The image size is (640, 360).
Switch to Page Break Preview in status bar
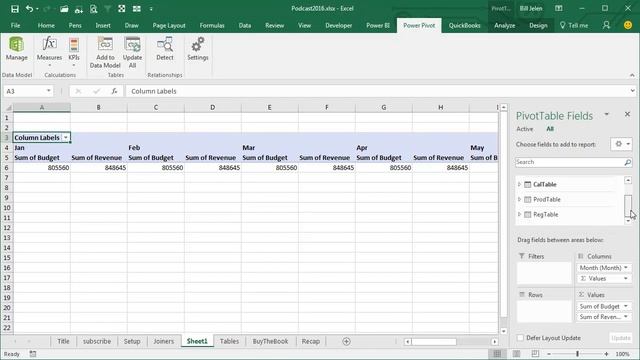tap(535, 354)
